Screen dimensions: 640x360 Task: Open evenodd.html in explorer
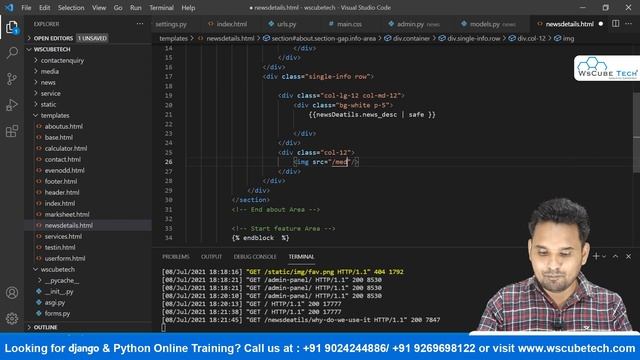pyautogui.click(x=88, y=170)
